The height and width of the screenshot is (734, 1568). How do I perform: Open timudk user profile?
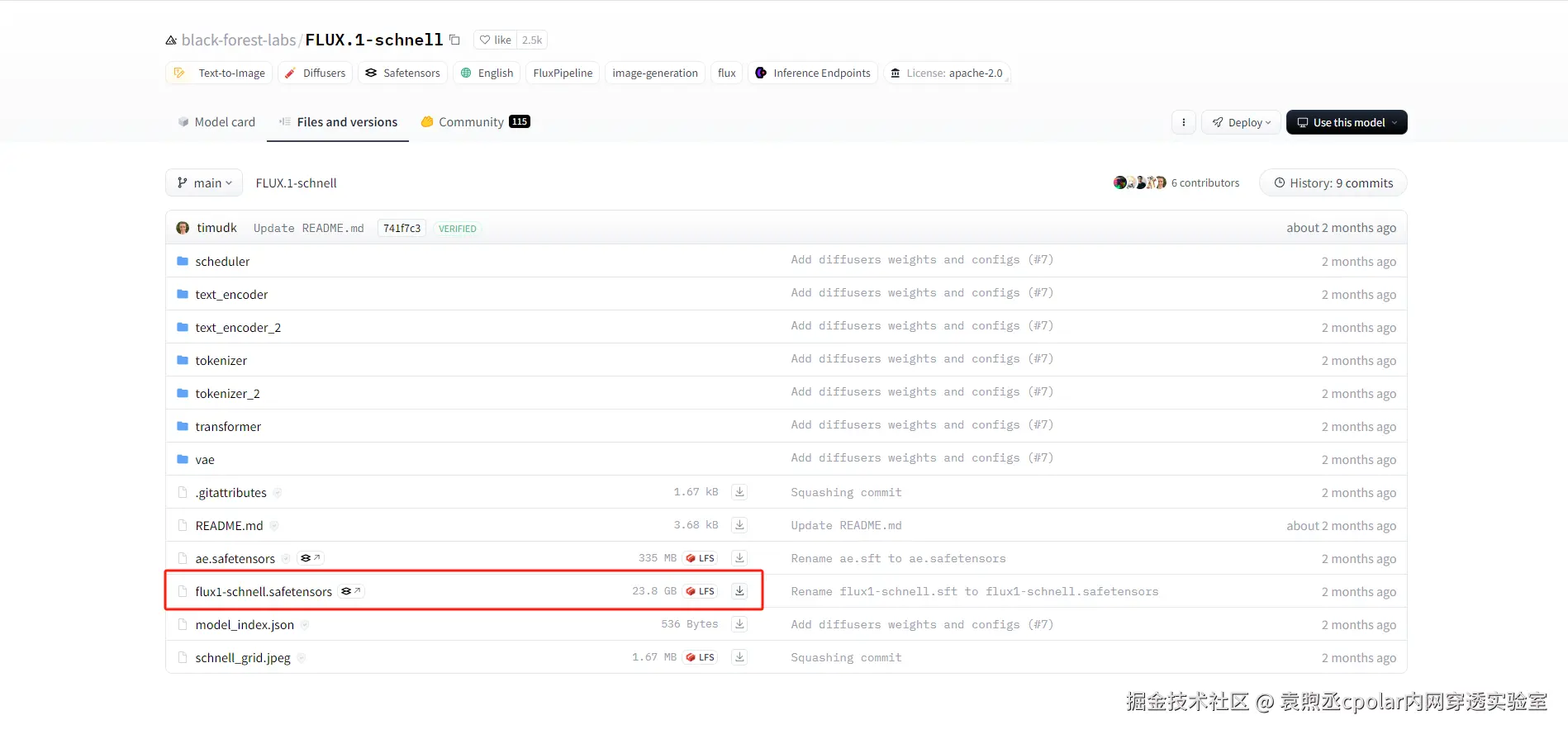(x=216, y=228)
